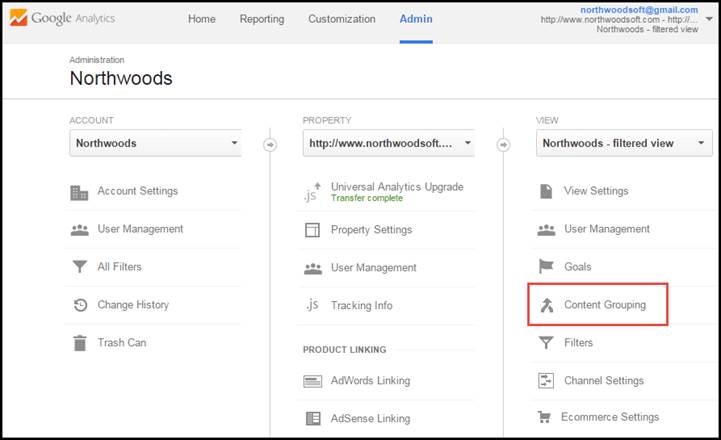This screenshot has width=721, height=440.
Task: Click the view User Management people icon
Action: [546, 229]
